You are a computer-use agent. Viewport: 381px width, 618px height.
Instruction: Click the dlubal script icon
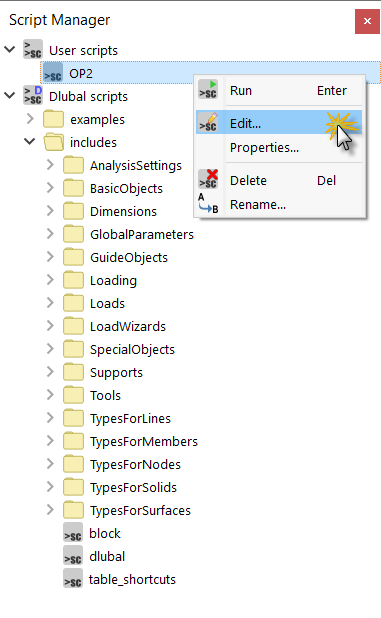tap(73, 555)
